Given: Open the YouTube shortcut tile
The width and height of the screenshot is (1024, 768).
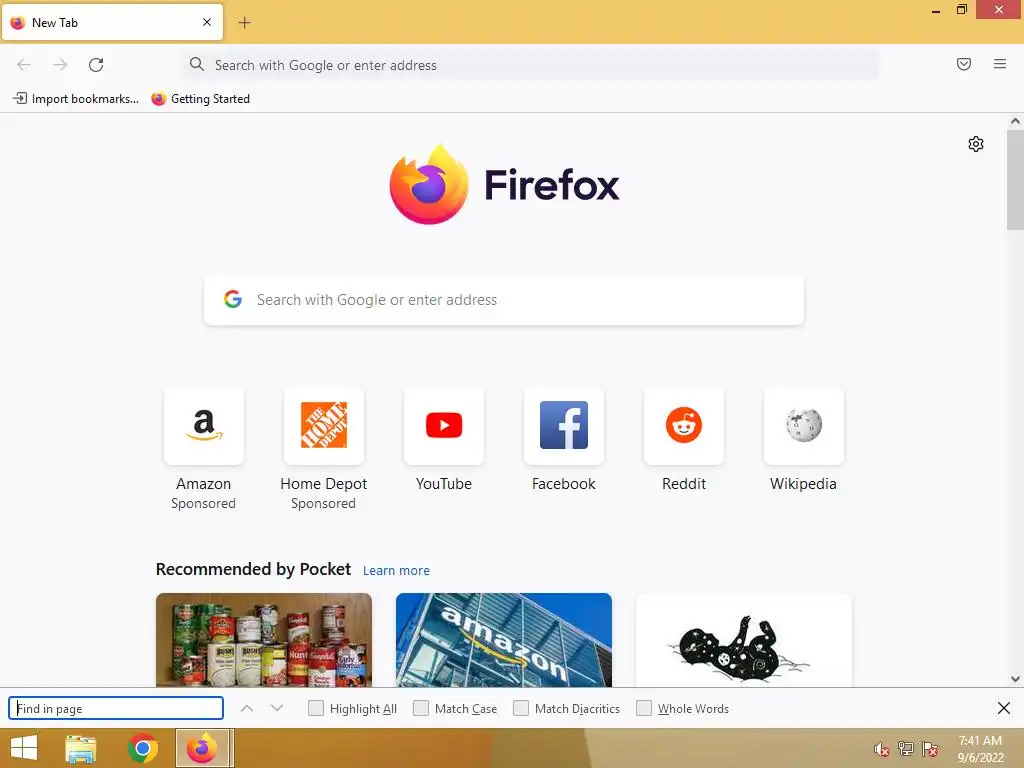Looking at the screenshot, I should 444,426.
